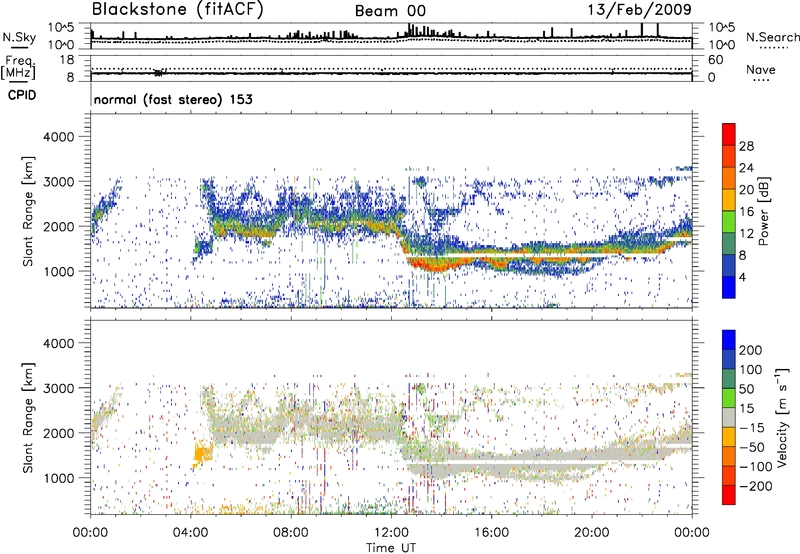
Task: Click the "16" value on Power color bar
Action: (746, 212)
